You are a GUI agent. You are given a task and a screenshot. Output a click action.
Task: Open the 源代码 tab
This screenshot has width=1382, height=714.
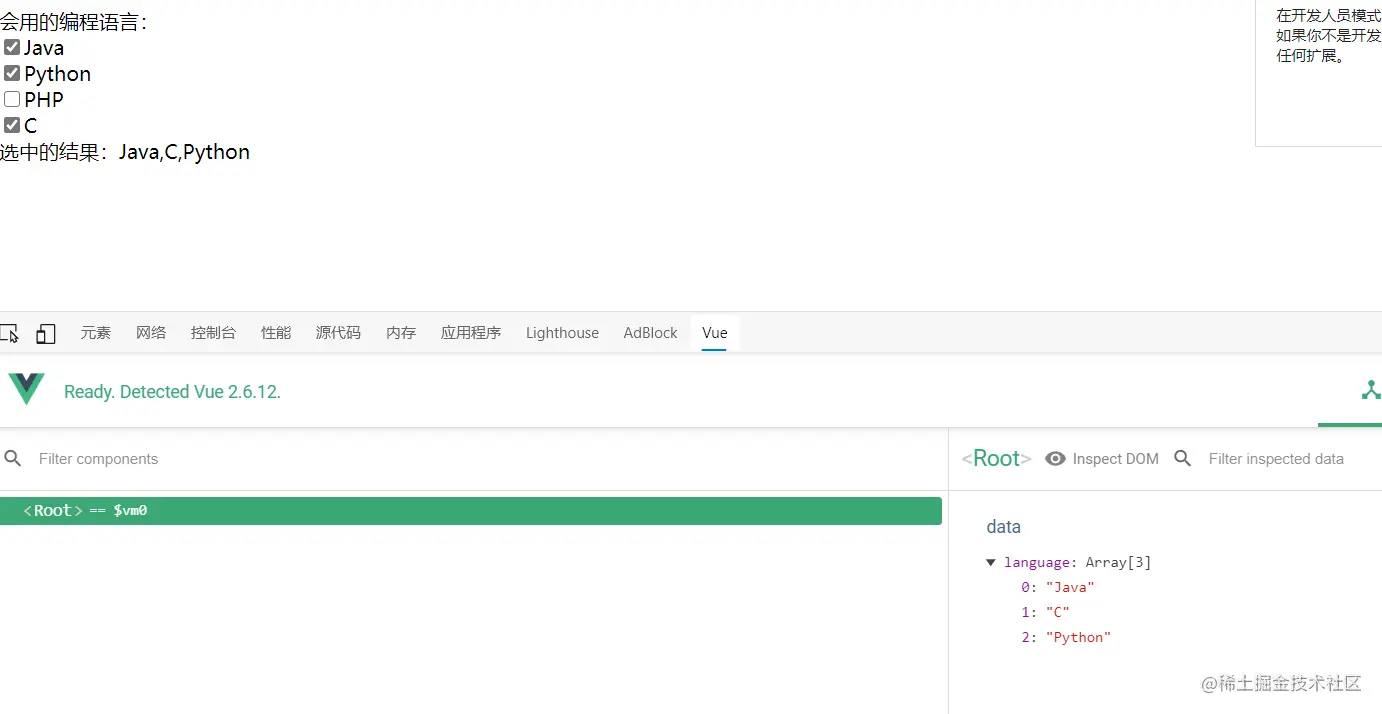pyautogui.click(x=338, y=333)
